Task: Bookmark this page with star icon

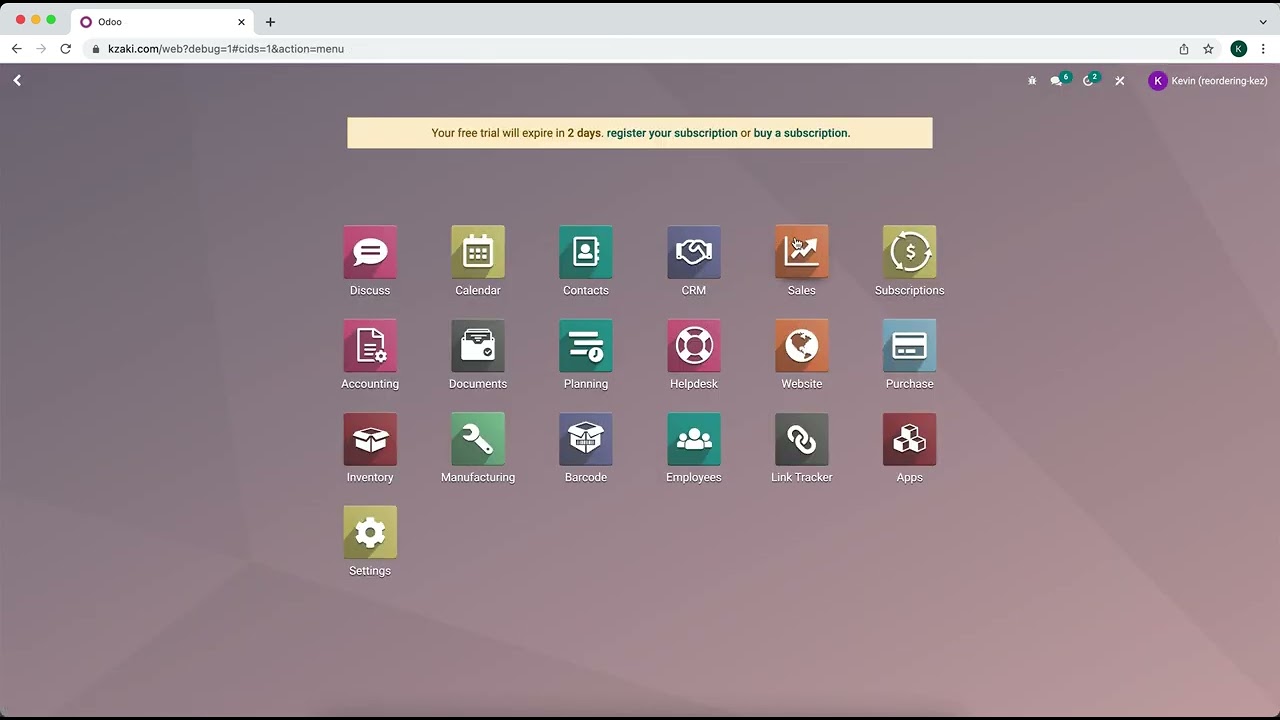Action: (1208, 48)
